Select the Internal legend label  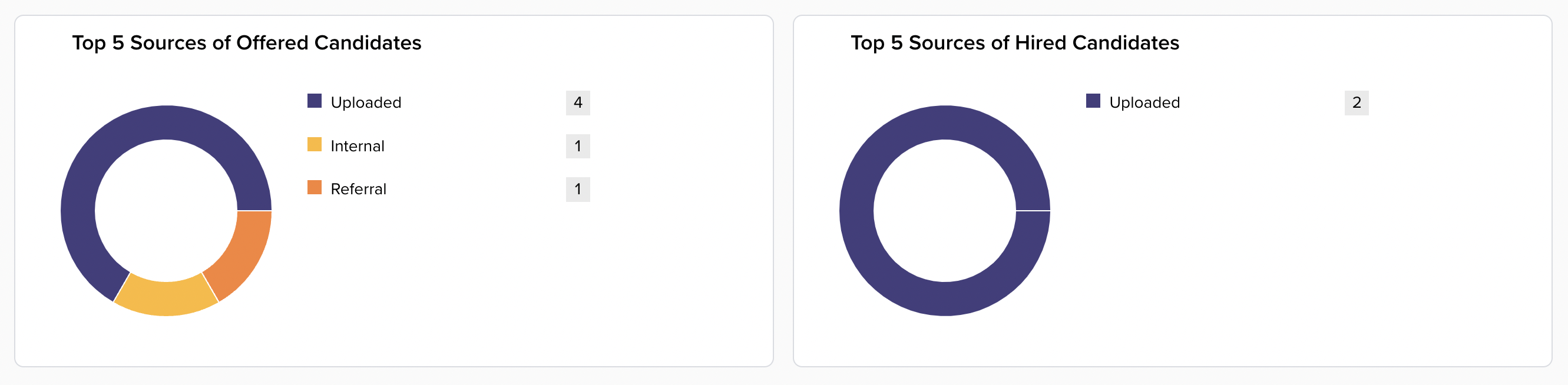pyautogui.click(x=358, y=146)
